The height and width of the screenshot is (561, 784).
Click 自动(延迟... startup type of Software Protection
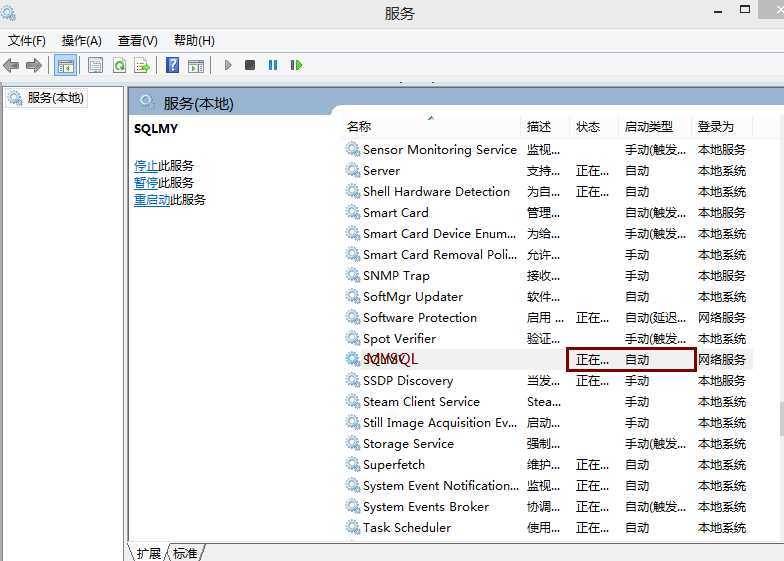655,318
